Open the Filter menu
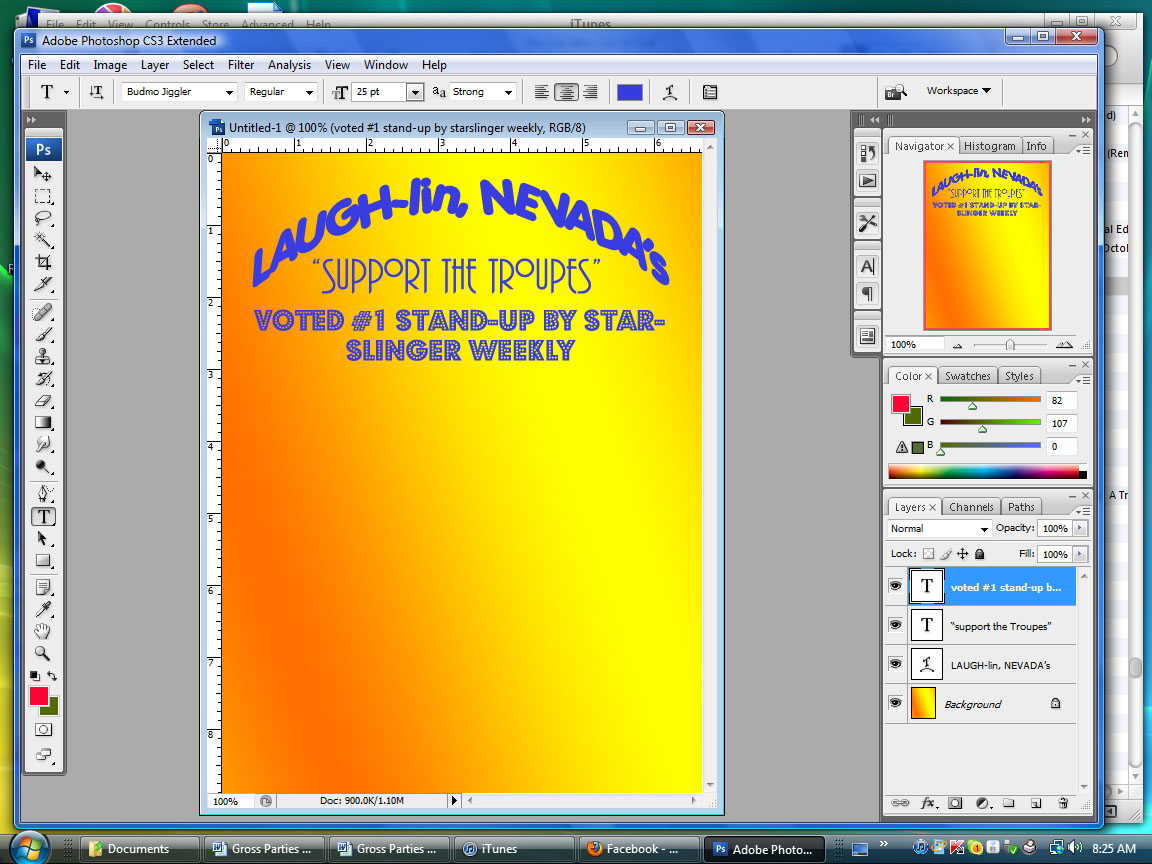The height and width of the screenshot is (864, 1152). 241,64
